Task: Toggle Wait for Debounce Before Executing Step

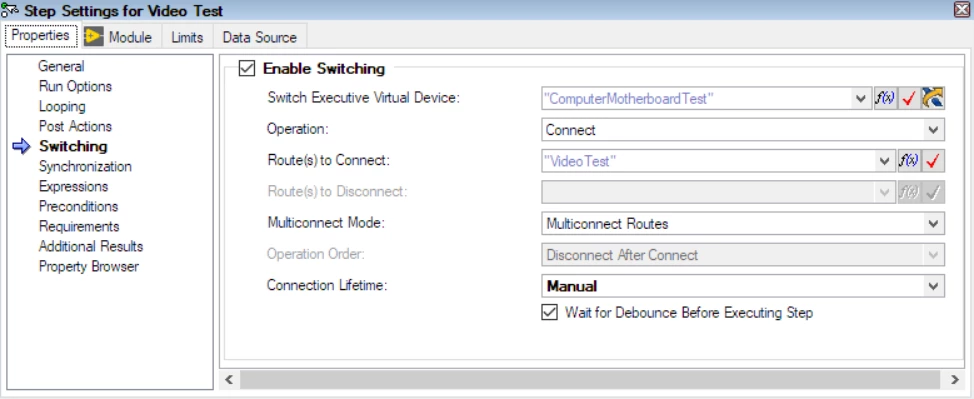Action: [x=549, y=312]
